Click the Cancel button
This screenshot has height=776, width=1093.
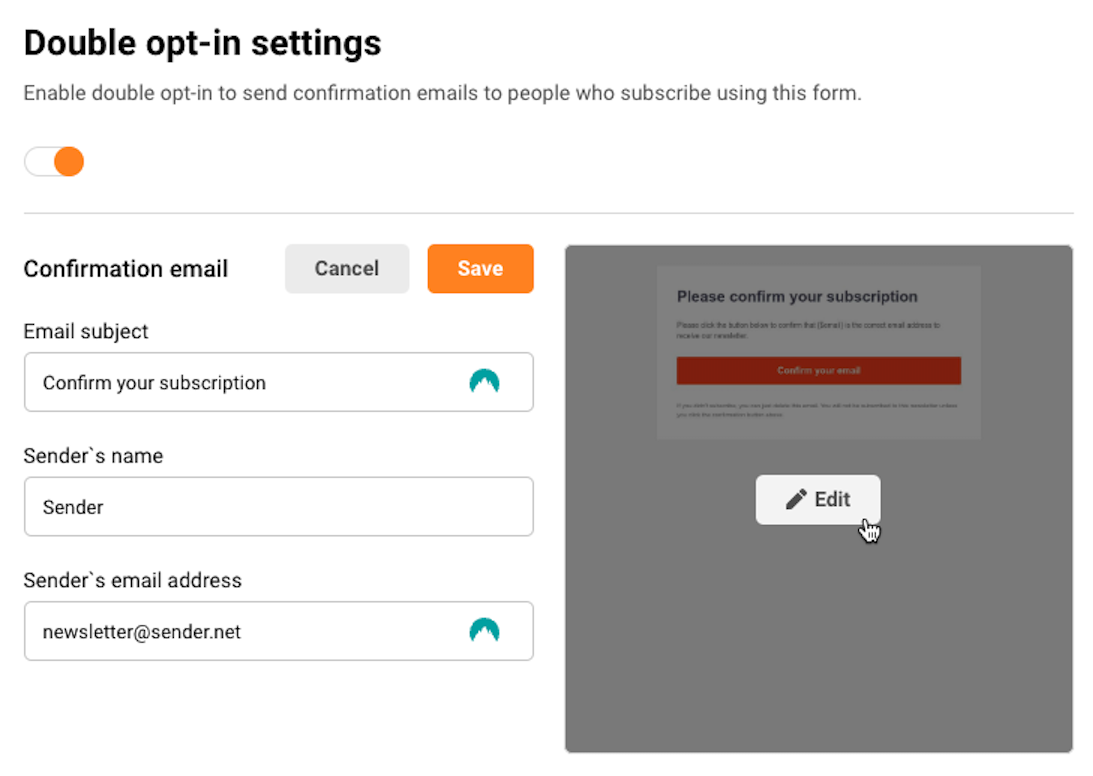(x=347, y=269)
